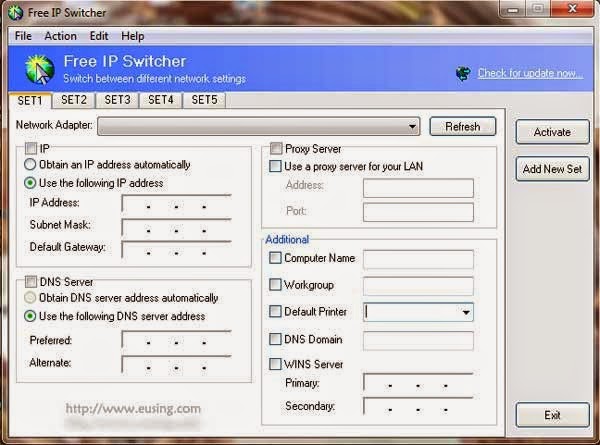Check the DNS Domain checkbox
600x445 pixels.
(275, 339)
